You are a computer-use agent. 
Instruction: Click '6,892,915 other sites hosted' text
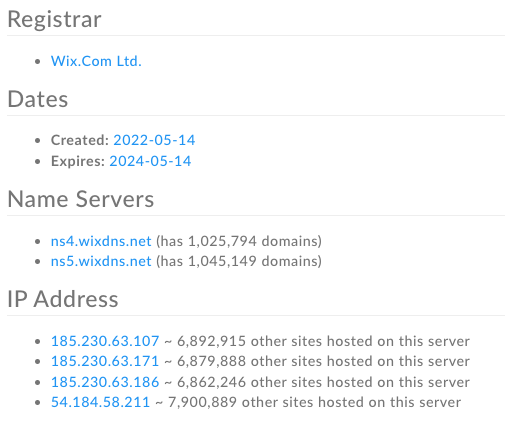[x=275, y=341]
